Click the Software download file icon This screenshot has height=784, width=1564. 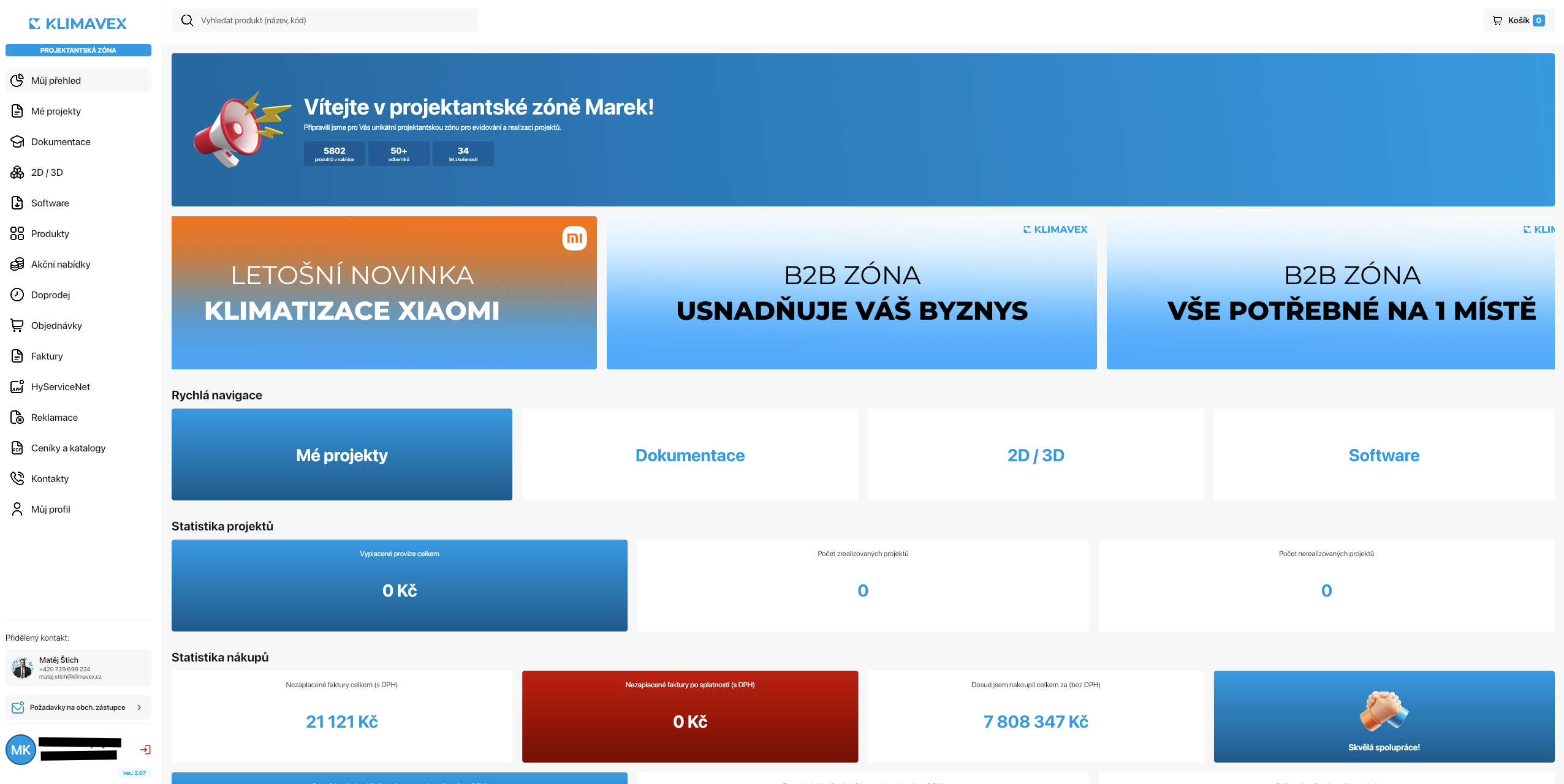click(x=17, y=203)
